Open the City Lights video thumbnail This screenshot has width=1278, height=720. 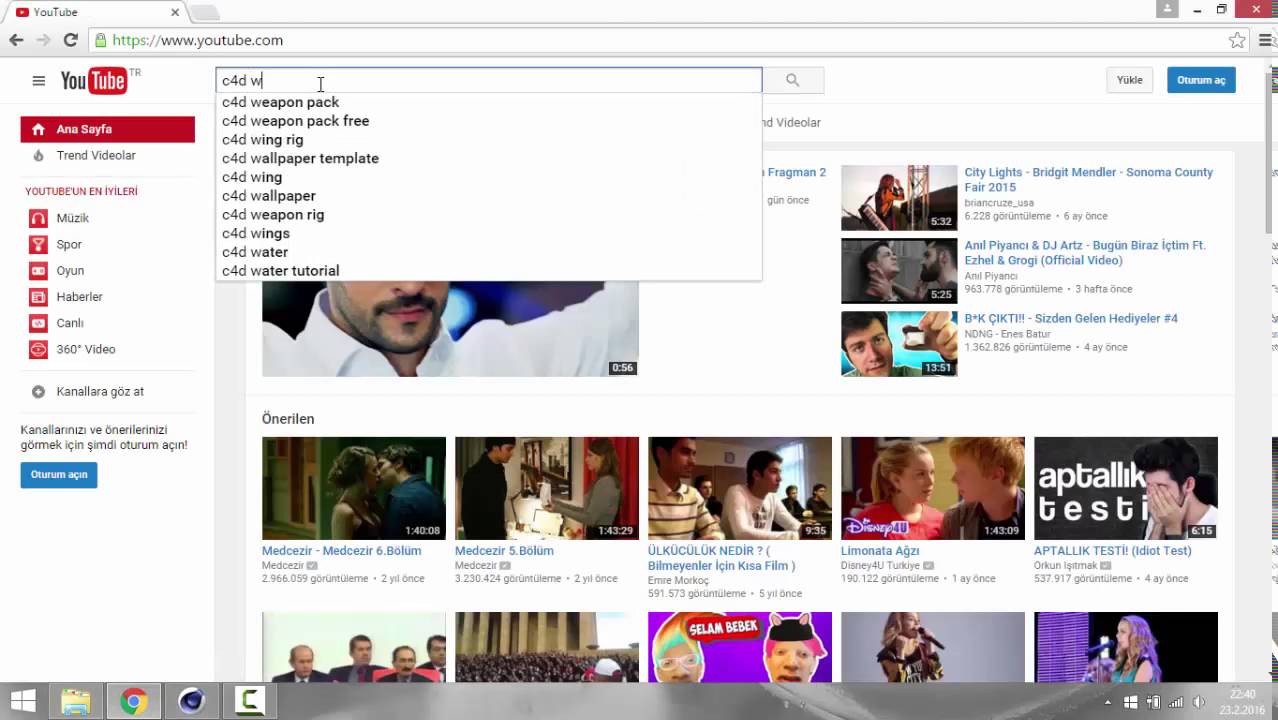tap(899, 198)
